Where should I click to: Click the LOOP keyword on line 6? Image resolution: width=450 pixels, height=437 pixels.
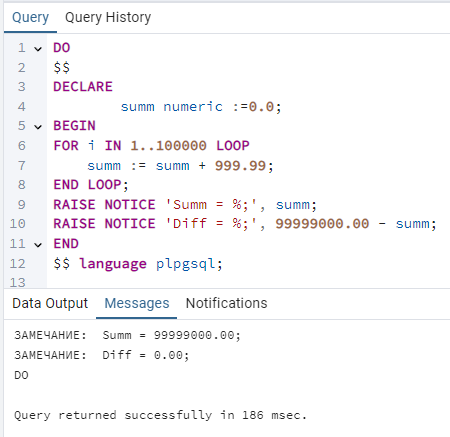[x=233, y=146]
